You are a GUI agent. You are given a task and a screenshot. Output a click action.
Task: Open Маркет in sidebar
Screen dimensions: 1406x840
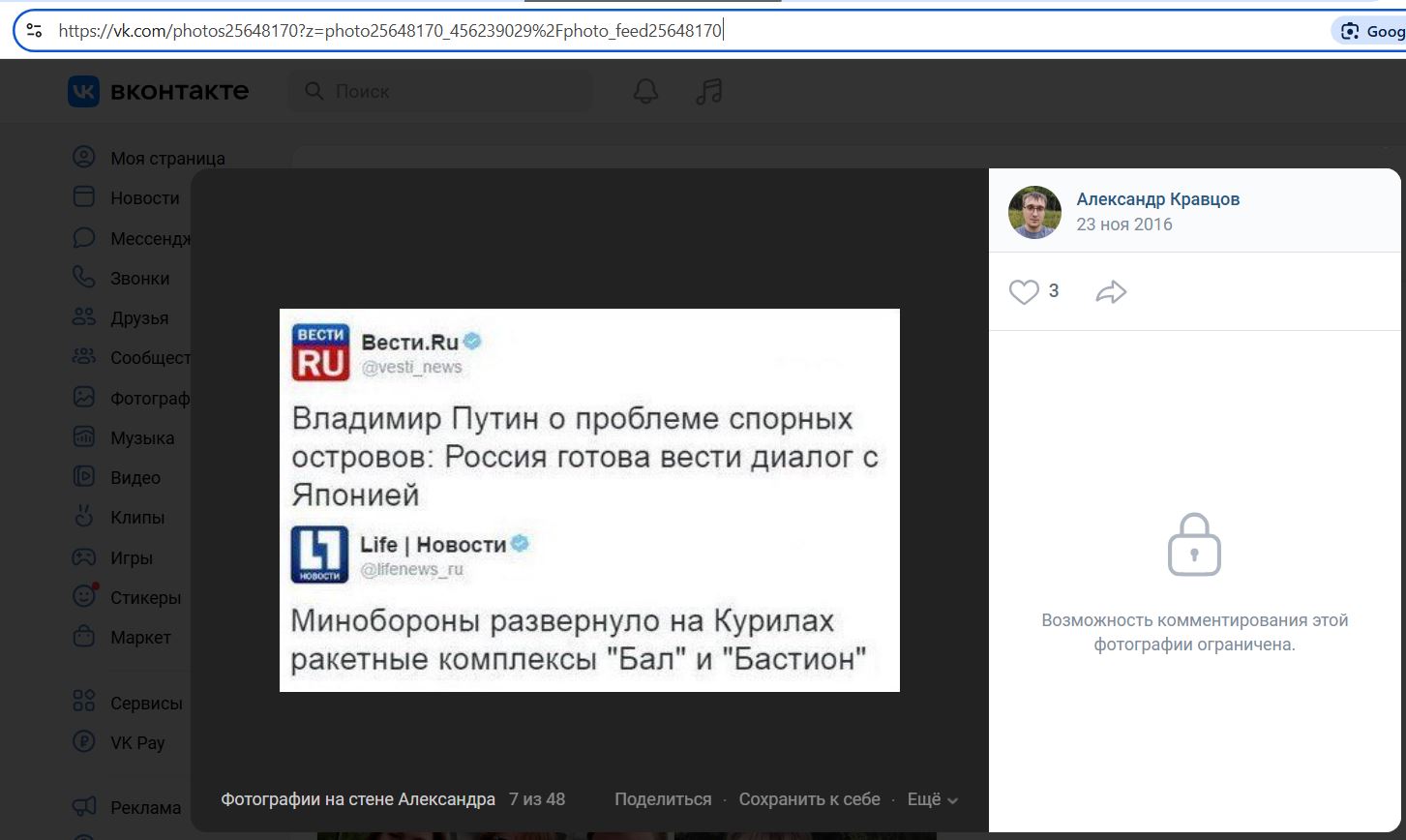click(141, 637)
